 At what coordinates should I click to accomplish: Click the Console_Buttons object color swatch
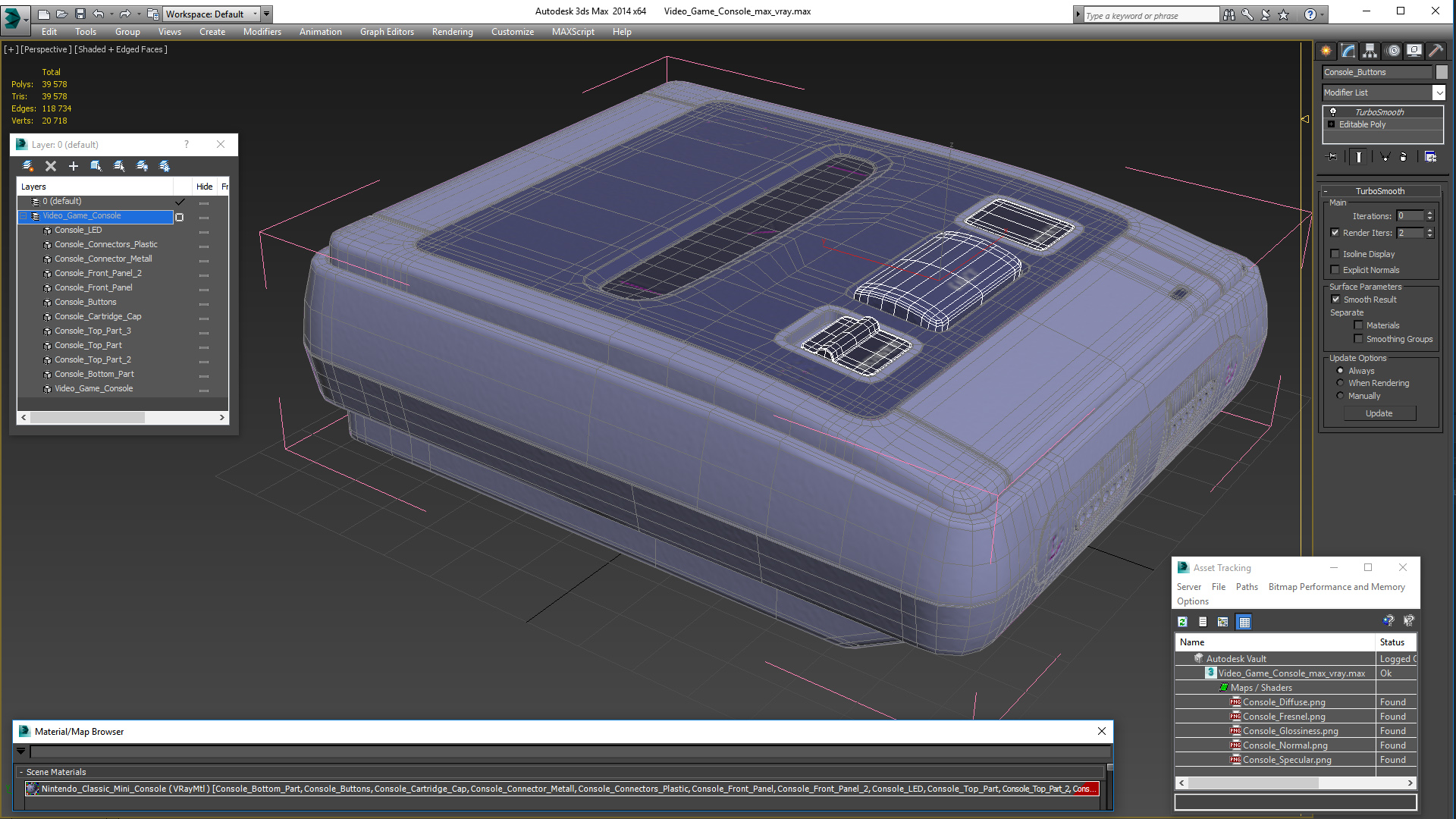pos(1442,72)
